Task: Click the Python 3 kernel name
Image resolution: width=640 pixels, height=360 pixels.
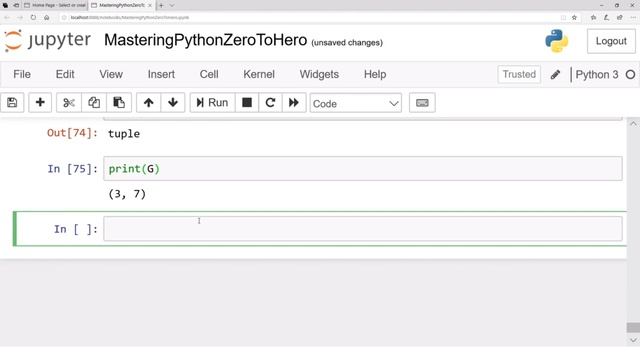Action: click(x=597, y=75)
